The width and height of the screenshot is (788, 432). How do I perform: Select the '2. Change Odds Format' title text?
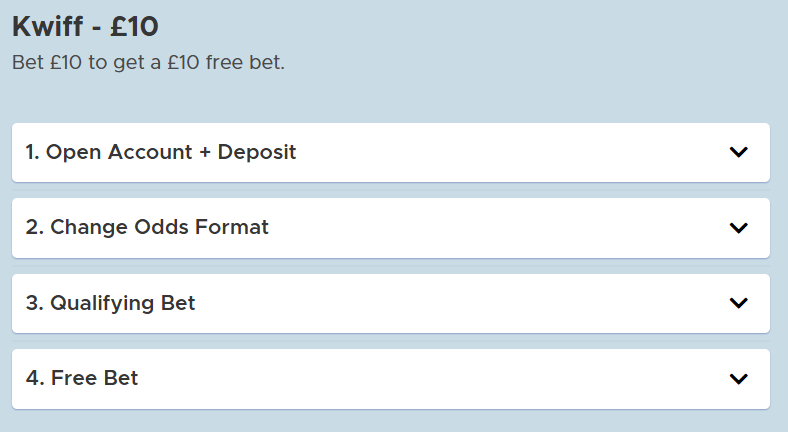click(147, 227)
